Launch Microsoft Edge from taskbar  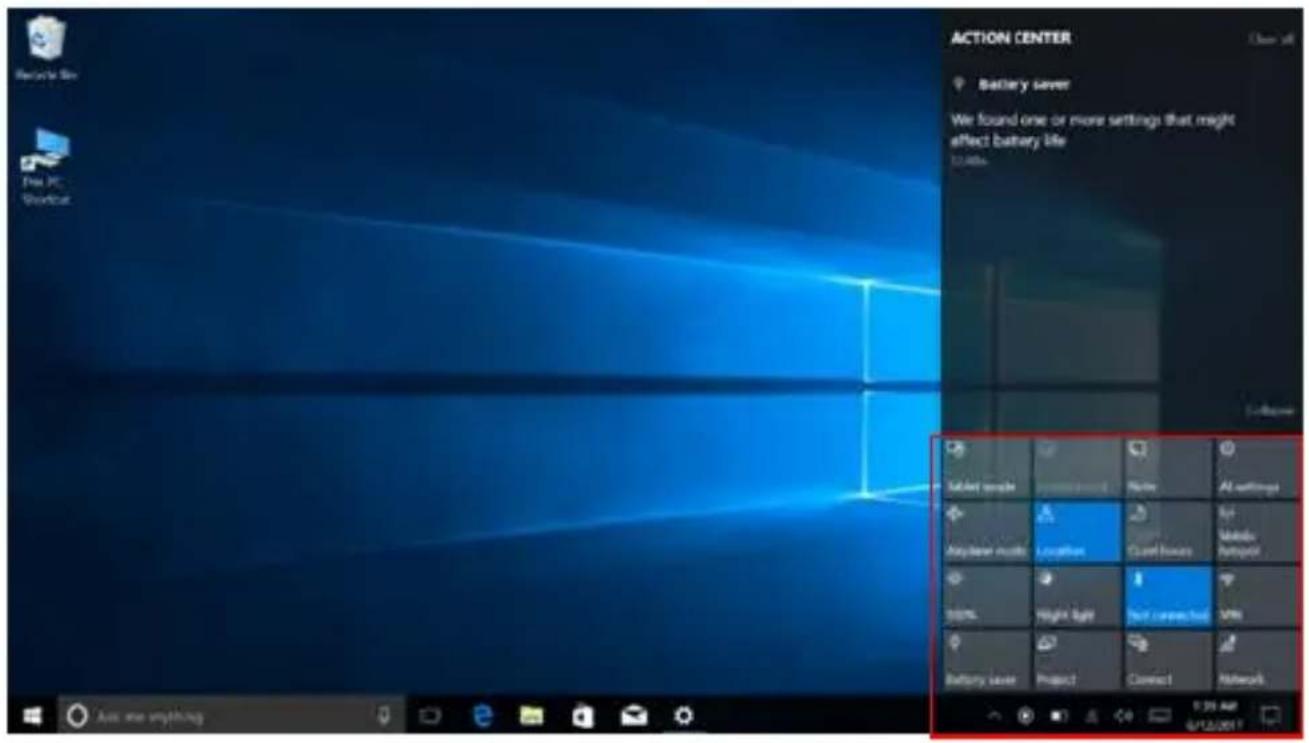pos(483,716)
